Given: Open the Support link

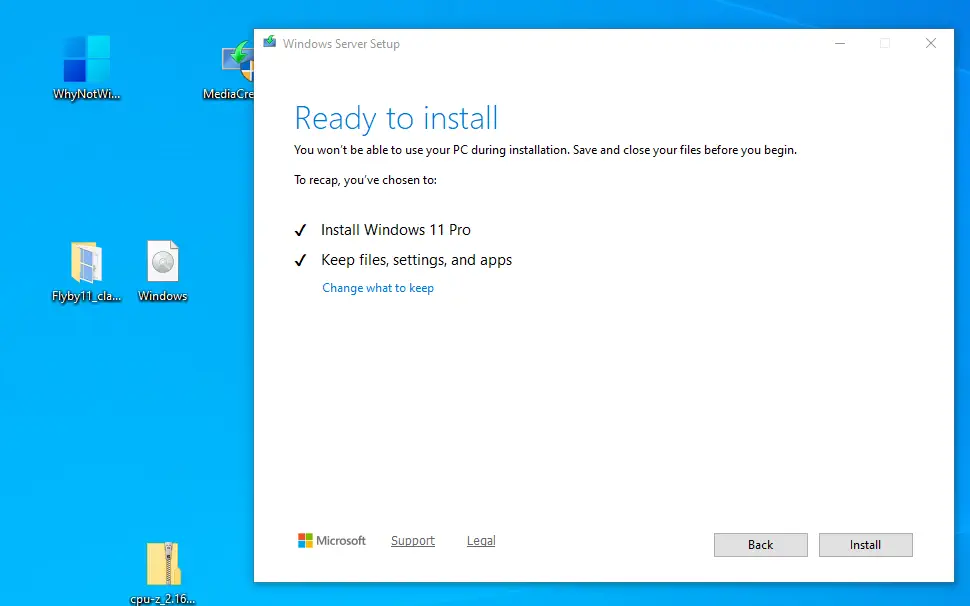Looking at the screenshot, I should [413, 540].
